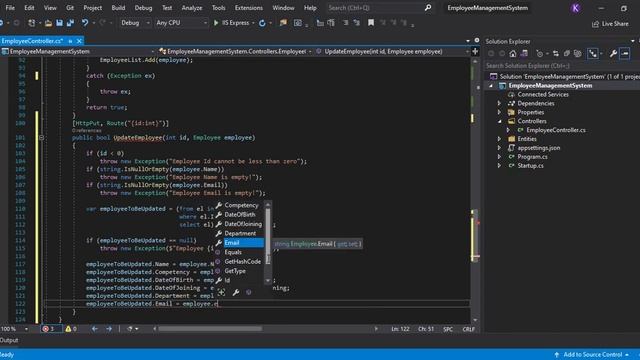Click the browser refresh icon beside IIS Express
The height and width of the screenshot is (360, 640).
(262, 23)
